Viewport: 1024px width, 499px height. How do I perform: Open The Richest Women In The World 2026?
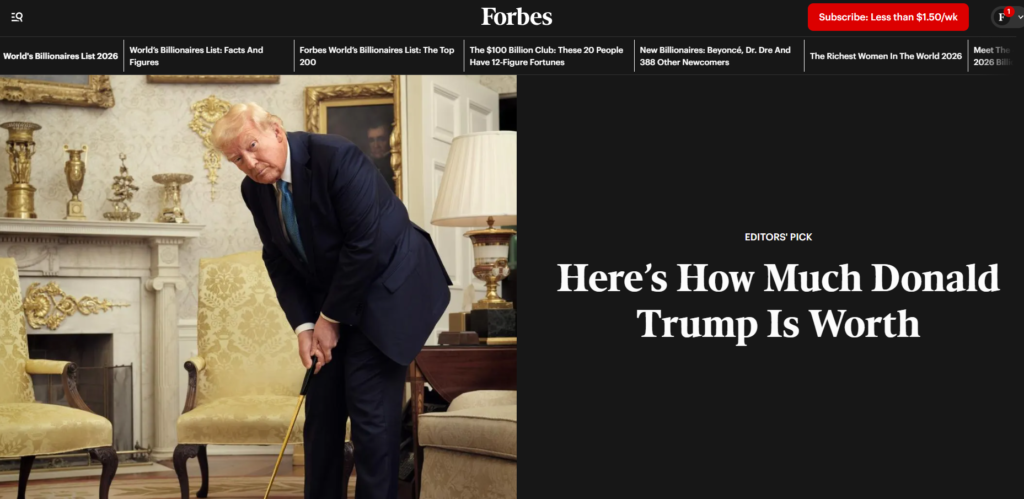(x=886, y=56)
